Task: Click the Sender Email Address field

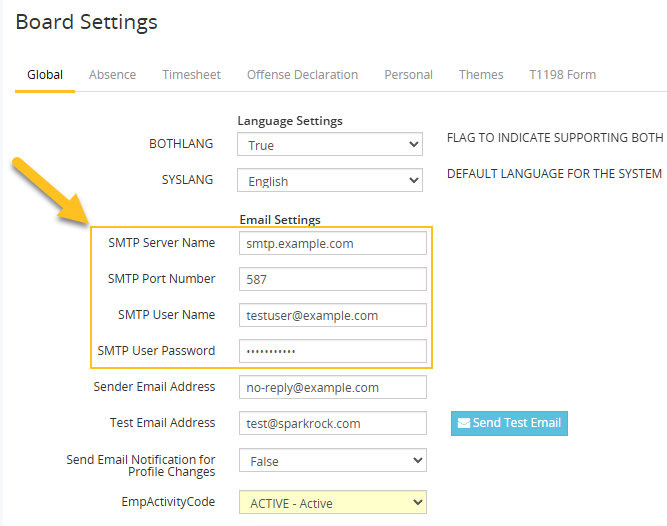Action: pos(332,387)
